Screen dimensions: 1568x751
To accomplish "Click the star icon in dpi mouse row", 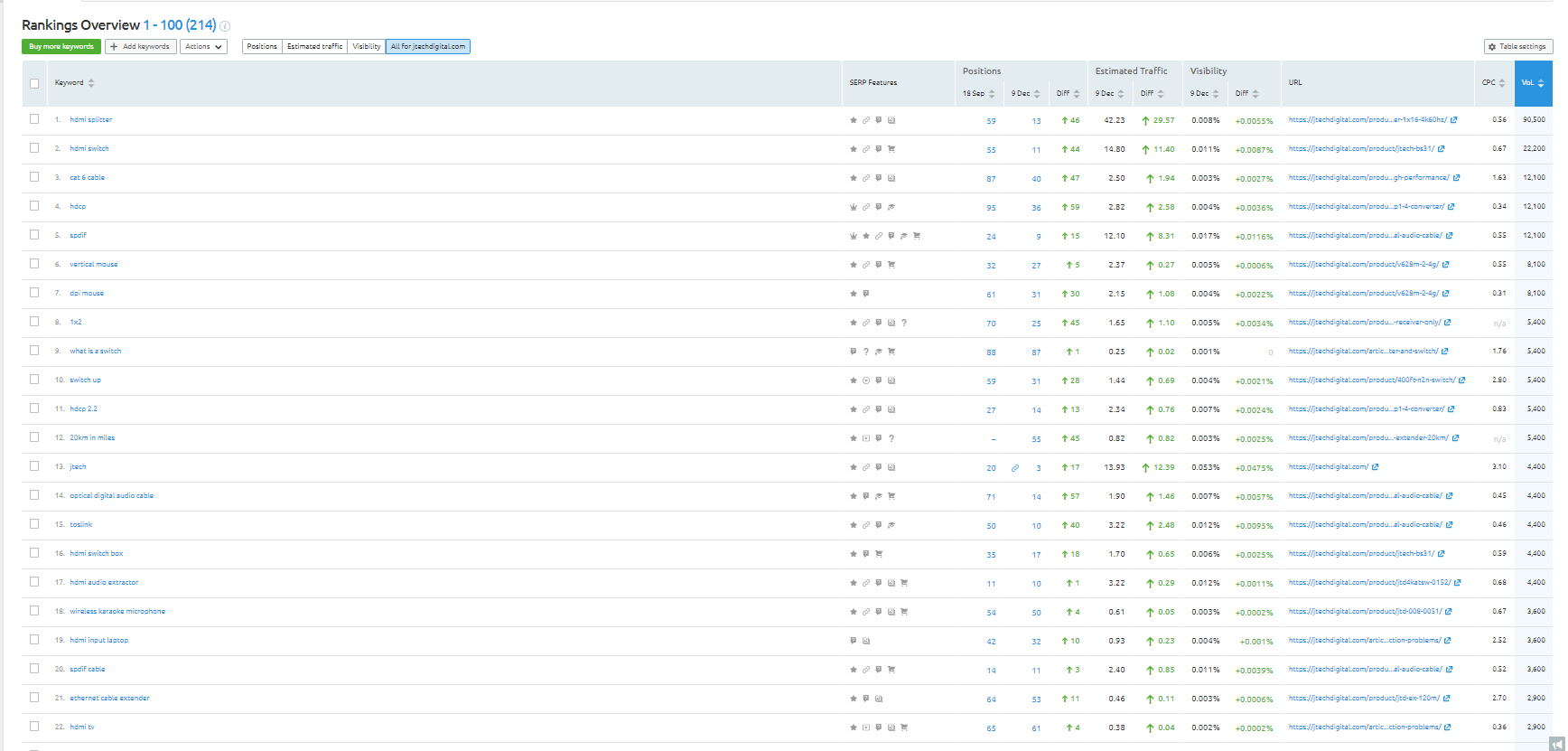I will [853, 294].
